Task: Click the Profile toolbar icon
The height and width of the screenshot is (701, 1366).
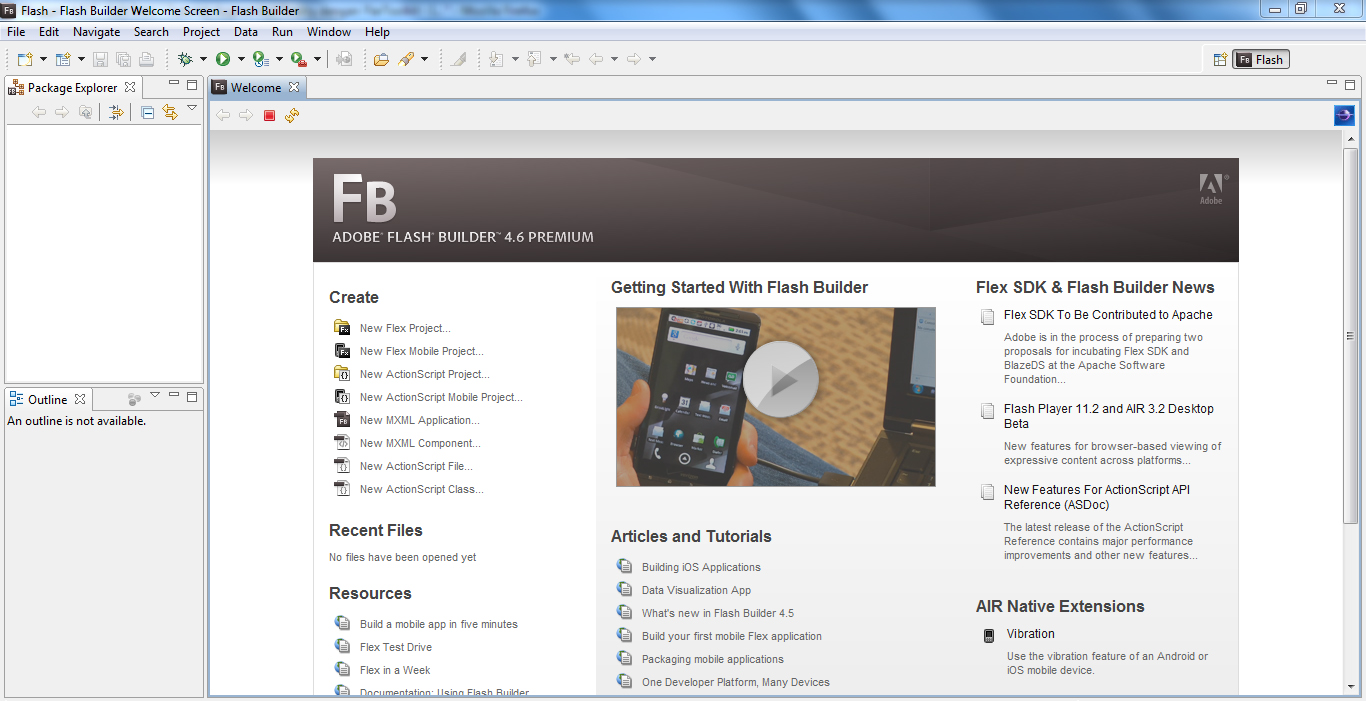Action: pyautogui.click(x=261, y=59)
